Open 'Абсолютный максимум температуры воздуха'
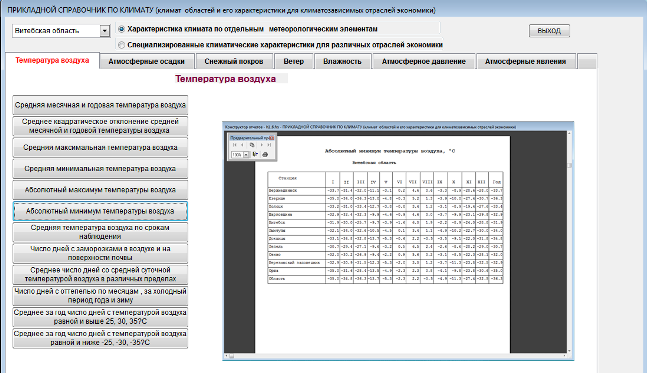This screenshot has width=649, height=373. [100, 190]
